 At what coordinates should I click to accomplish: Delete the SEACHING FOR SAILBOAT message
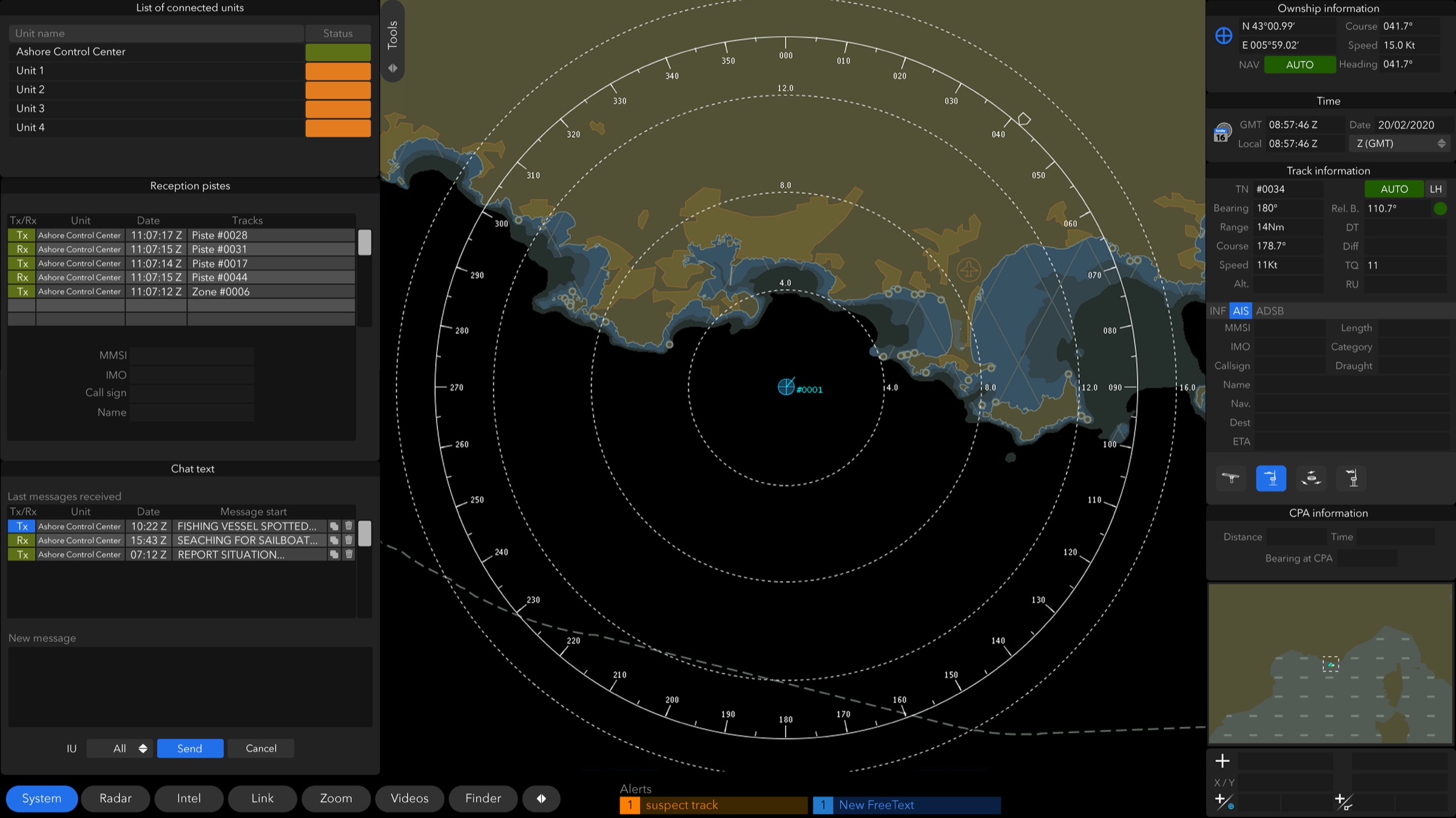point(349,540)
